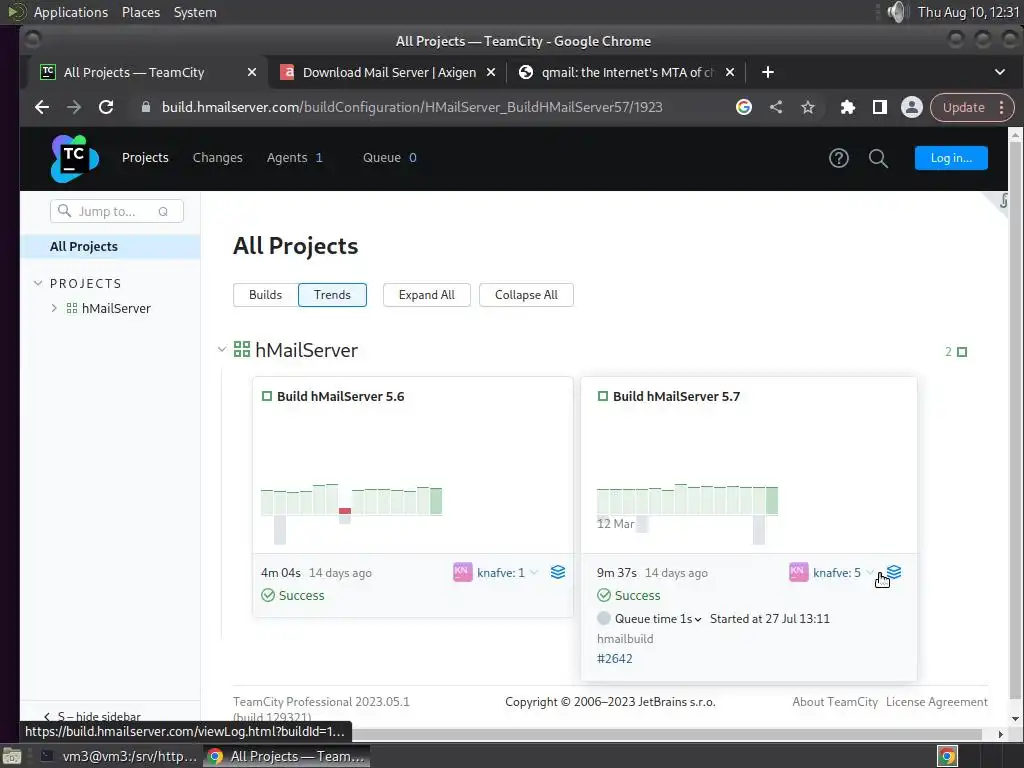Open build chain icon for hMailServer 5.6

click(558, 573)
